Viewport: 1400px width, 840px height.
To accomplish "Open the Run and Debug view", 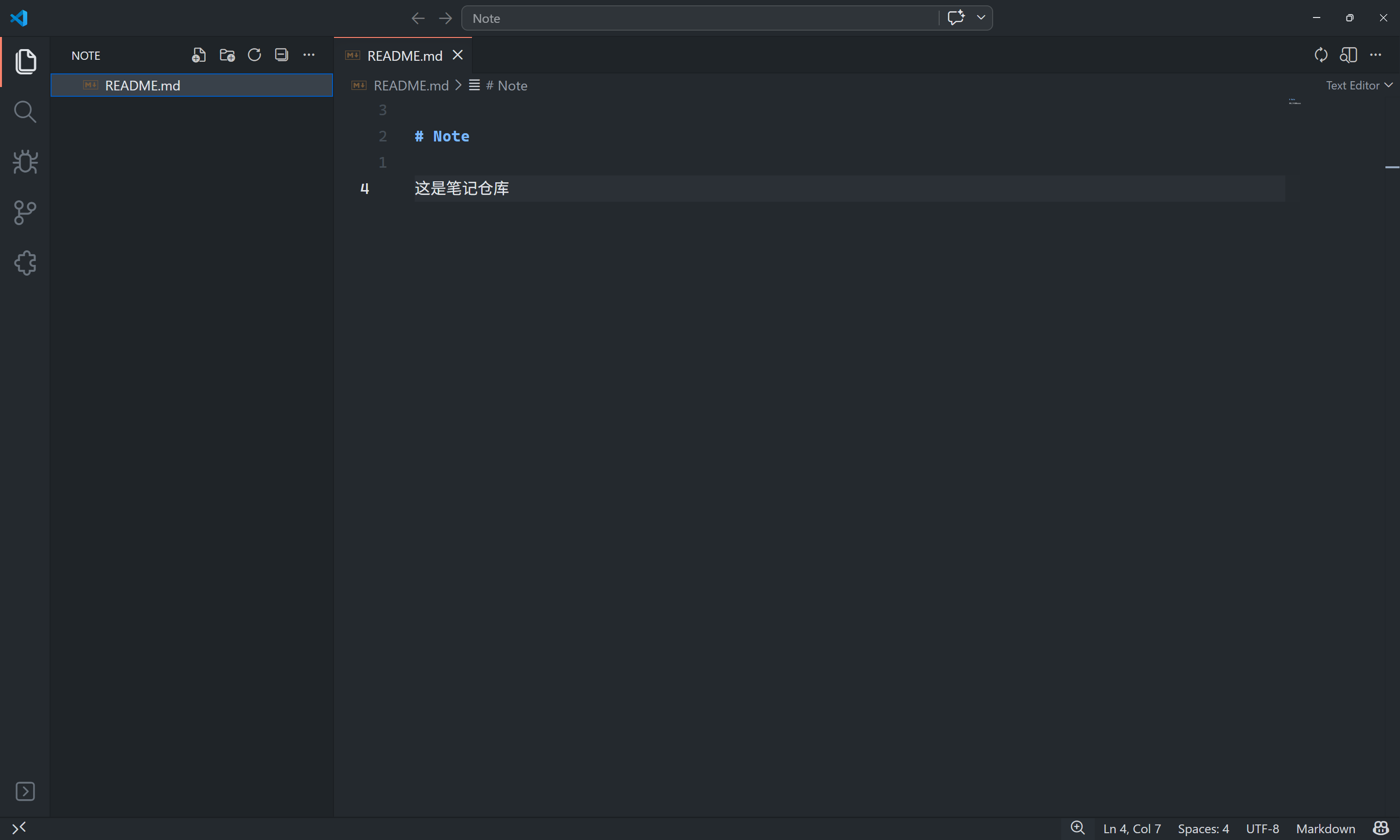I will (x=25, y=162).
